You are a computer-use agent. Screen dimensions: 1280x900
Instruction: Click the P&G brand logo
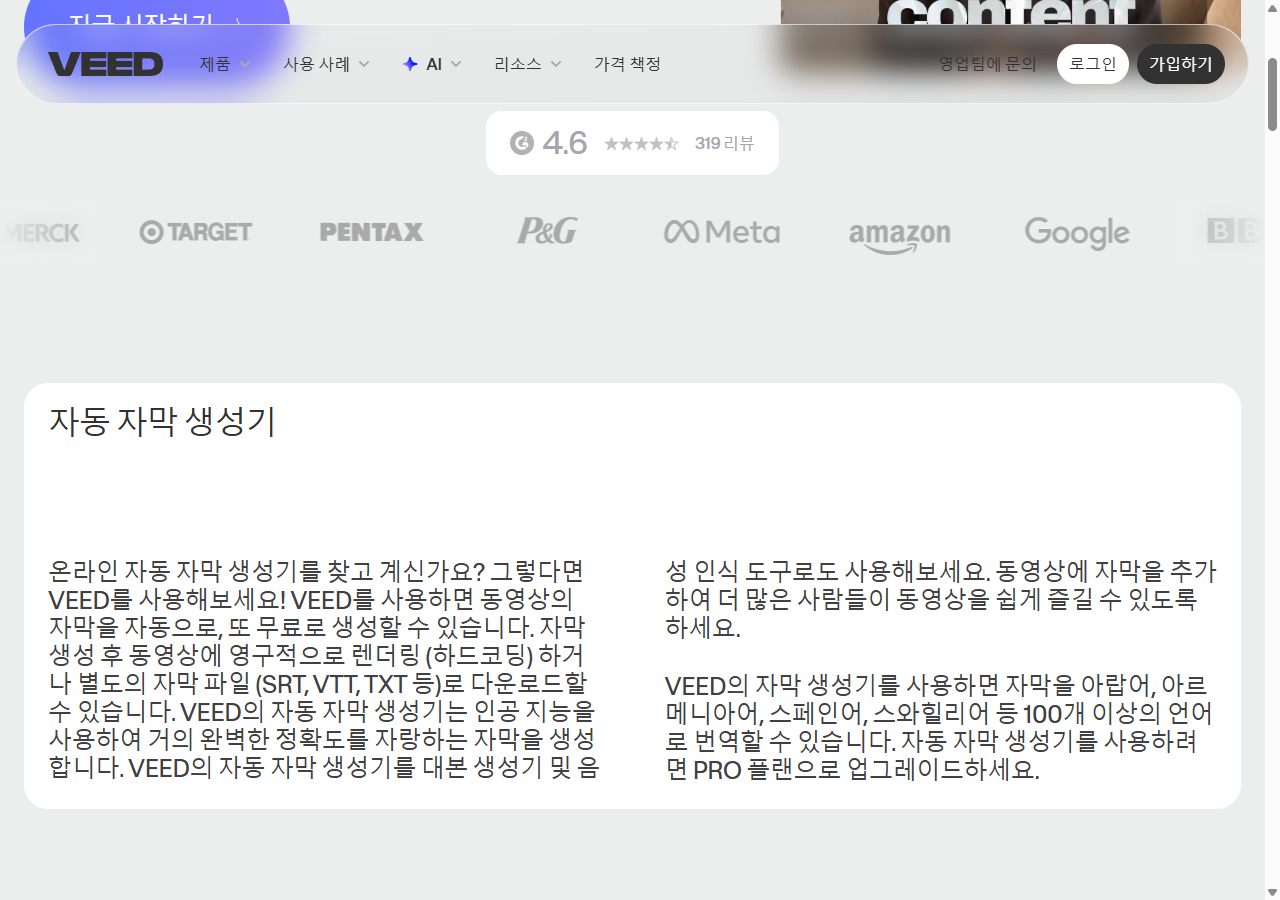tap(546, 231)
